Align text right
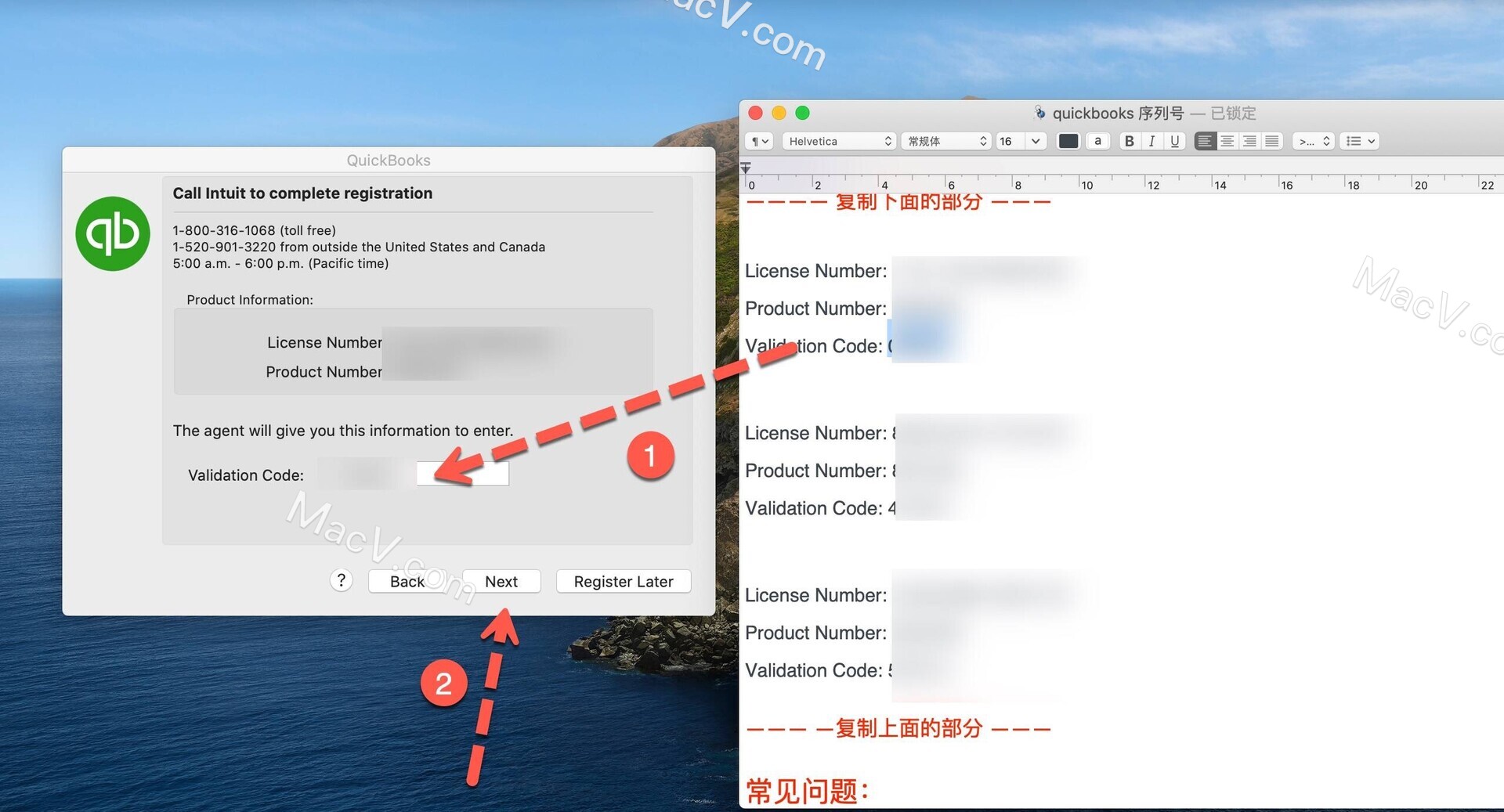This screenshot has width=1504, height=812. [x=1250, y=141]
